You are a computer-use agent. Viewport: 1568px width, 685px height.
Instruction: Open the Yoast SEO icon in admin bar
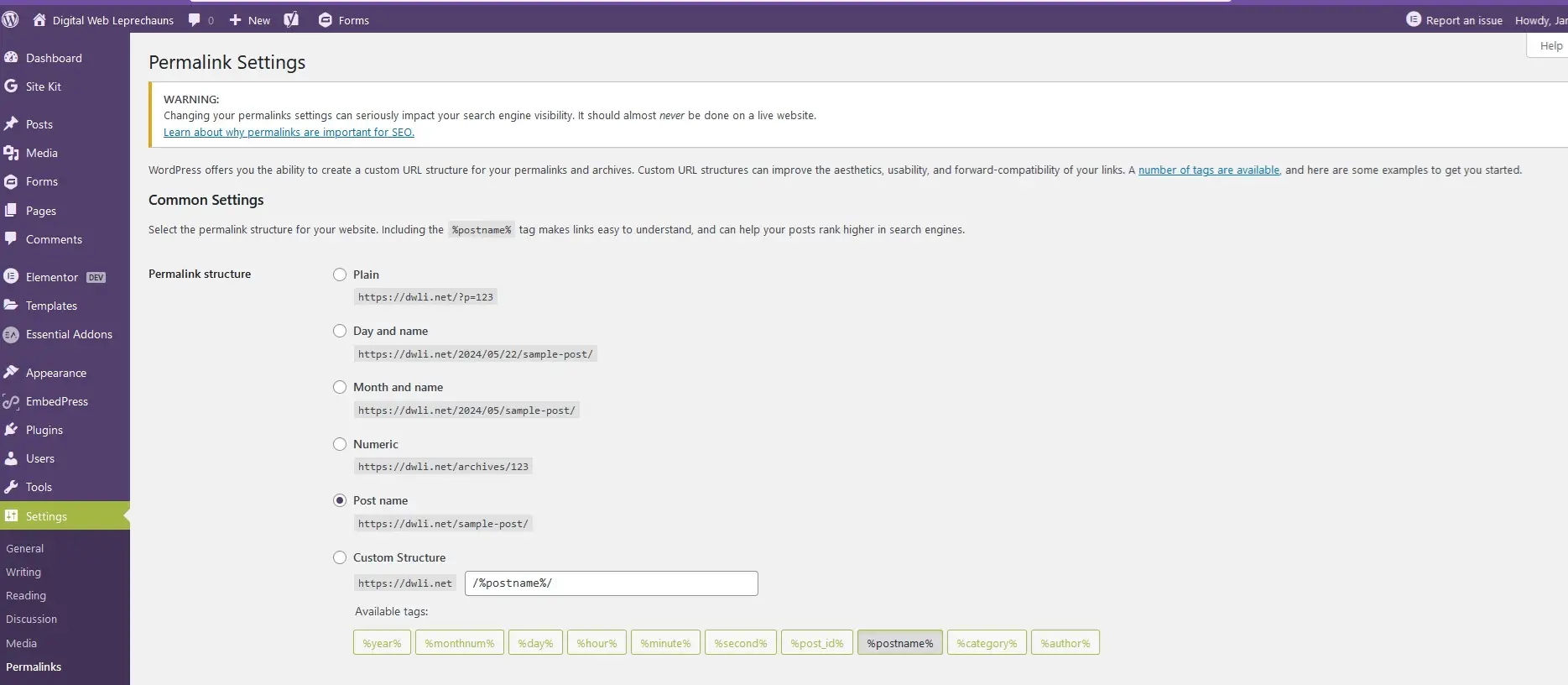(291, 19)
